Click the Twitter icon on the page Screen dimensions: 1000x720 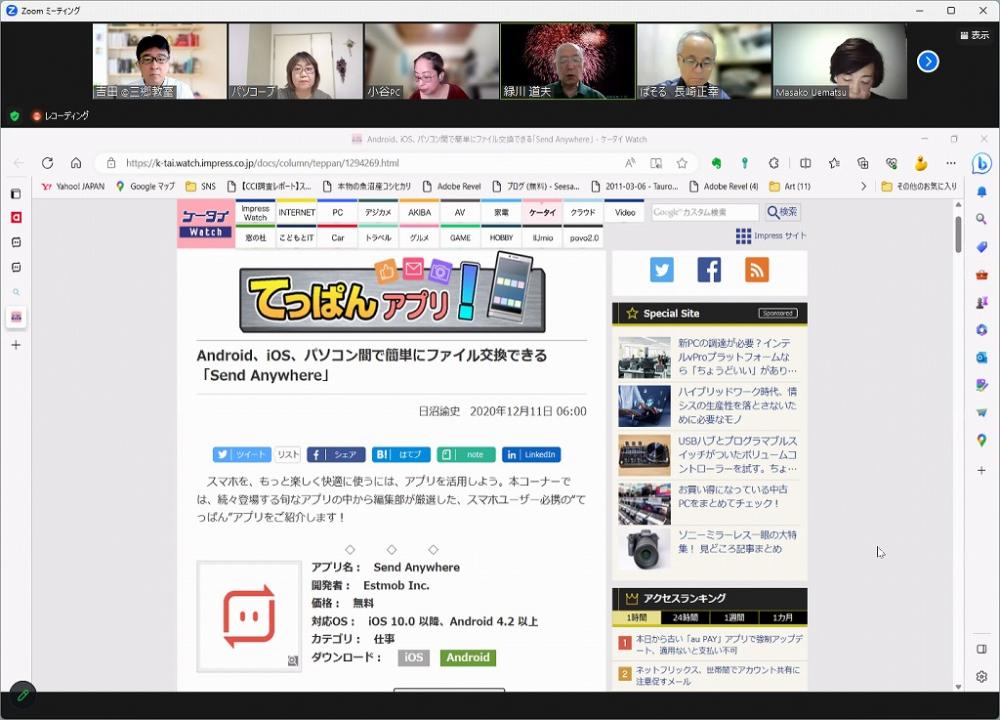661,269
